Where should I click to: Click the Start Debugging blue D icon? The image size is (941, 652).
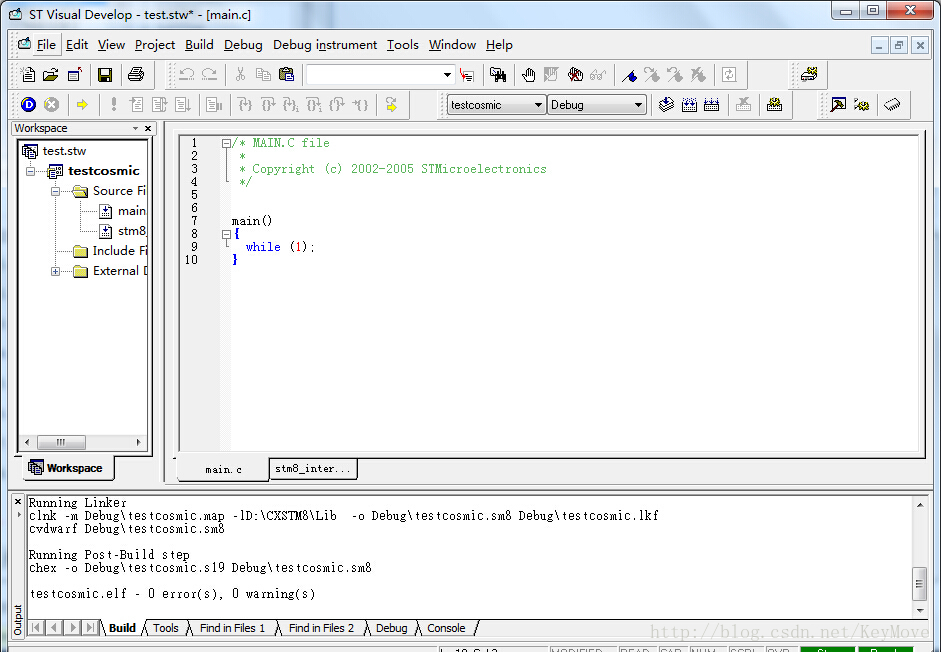28,104
